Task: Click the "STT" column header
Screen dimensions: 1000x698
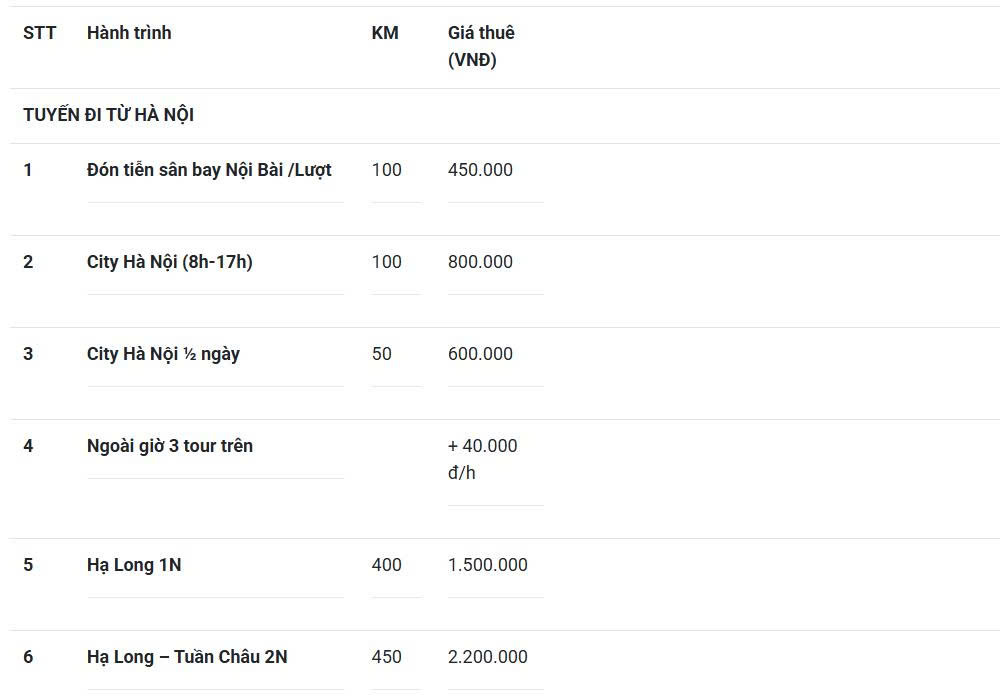Action: click(40, 33)
